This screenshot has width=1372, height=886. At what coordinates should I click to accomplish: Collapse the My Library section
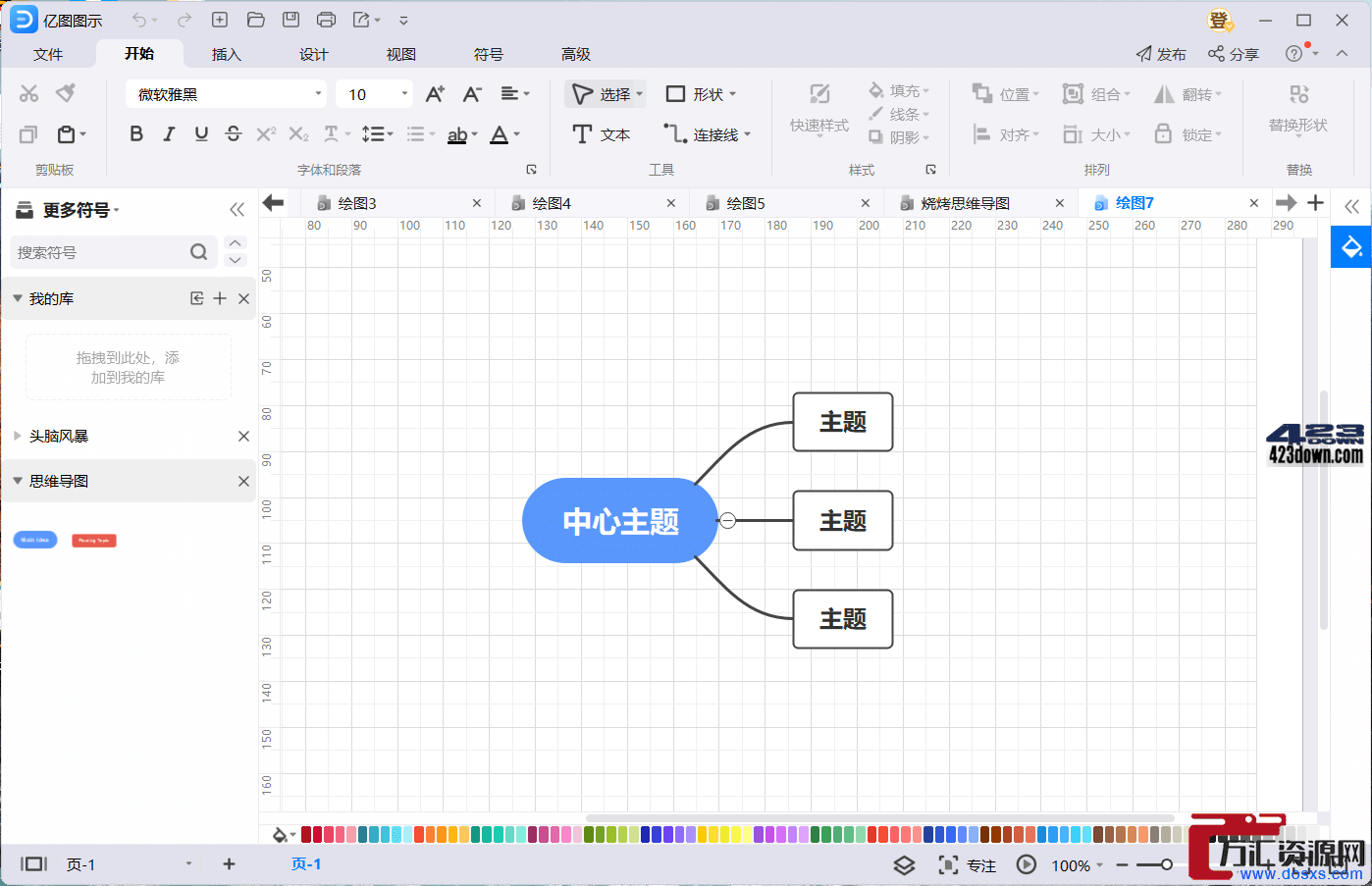[x=18, y=298]
